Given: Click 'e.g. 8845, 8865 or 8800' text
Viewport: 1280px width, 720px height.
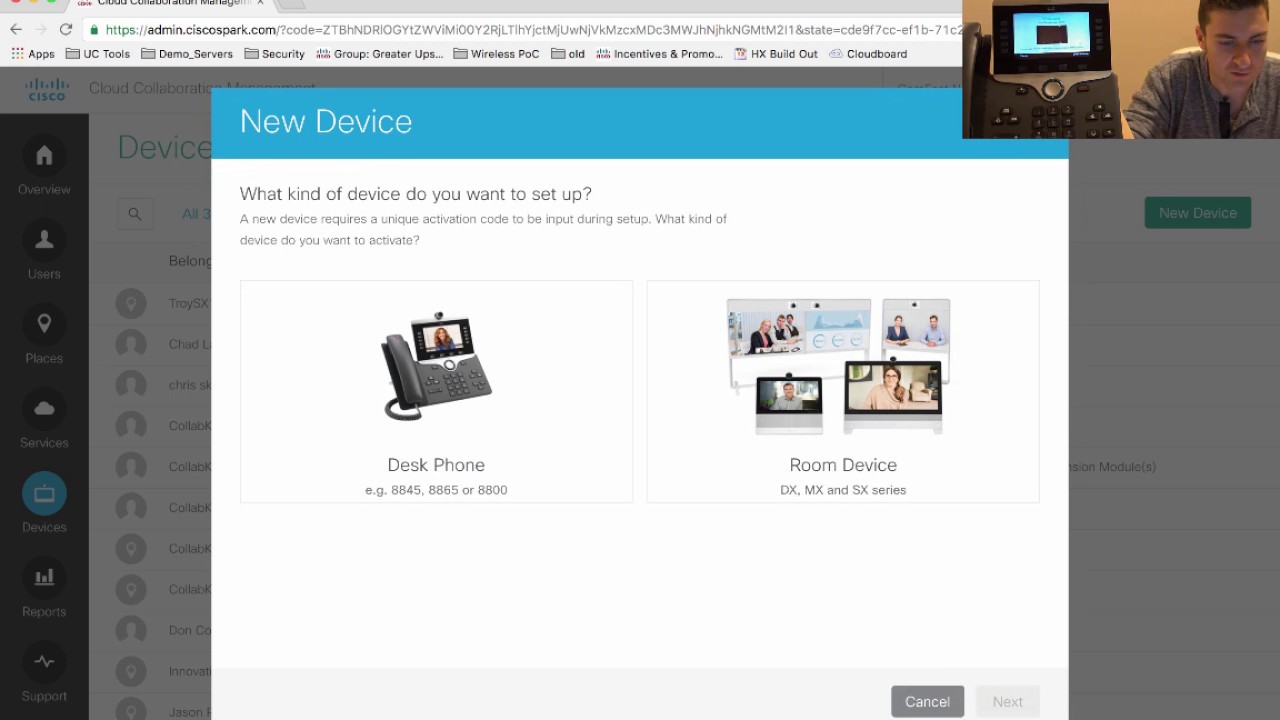Looking at the screenshot, I should pos(436,490).
